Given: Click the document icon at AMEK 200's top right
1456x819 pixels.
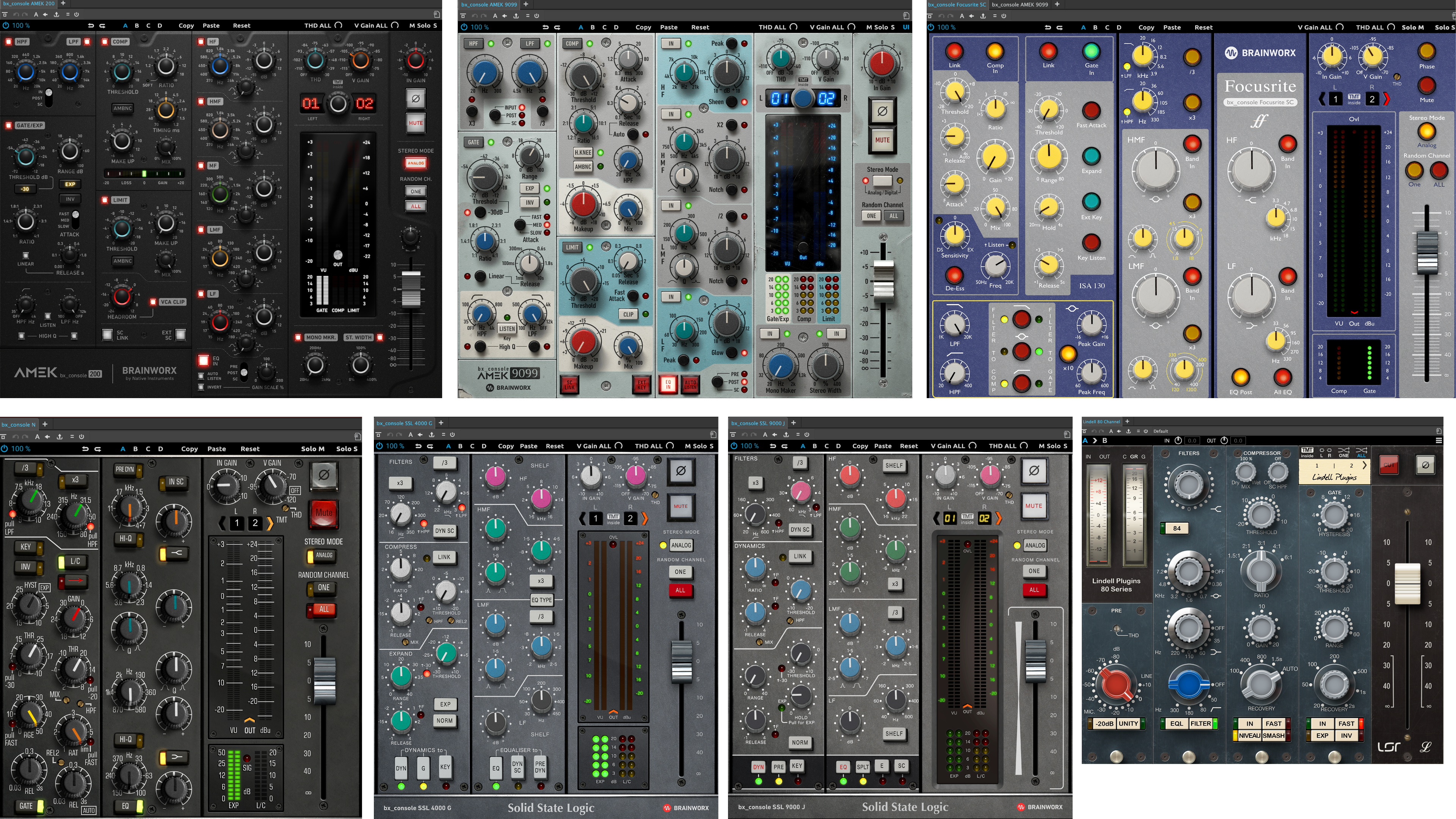Looking at the screenshot, I should tap(436, 15).
